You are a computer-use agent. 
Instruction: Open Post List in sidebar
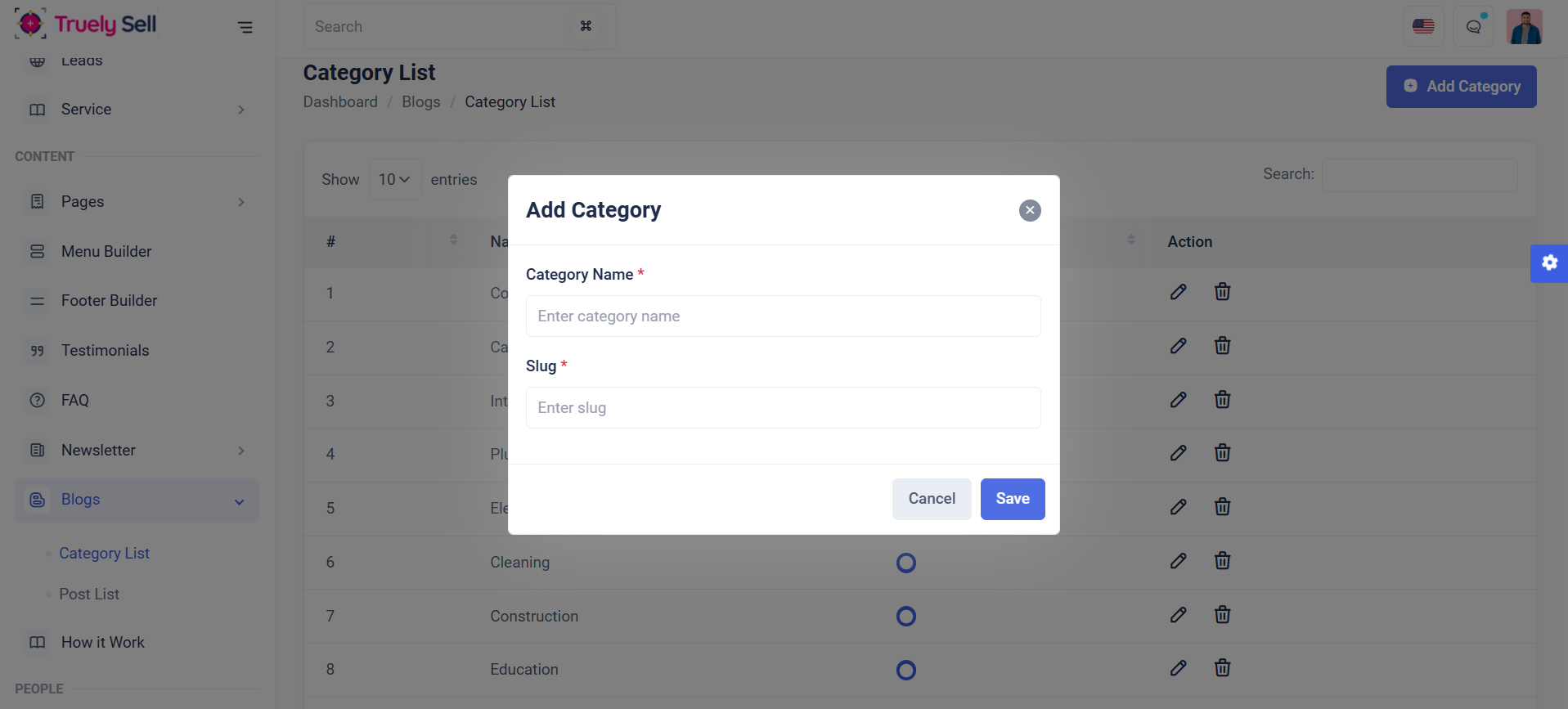pos(89,595)
